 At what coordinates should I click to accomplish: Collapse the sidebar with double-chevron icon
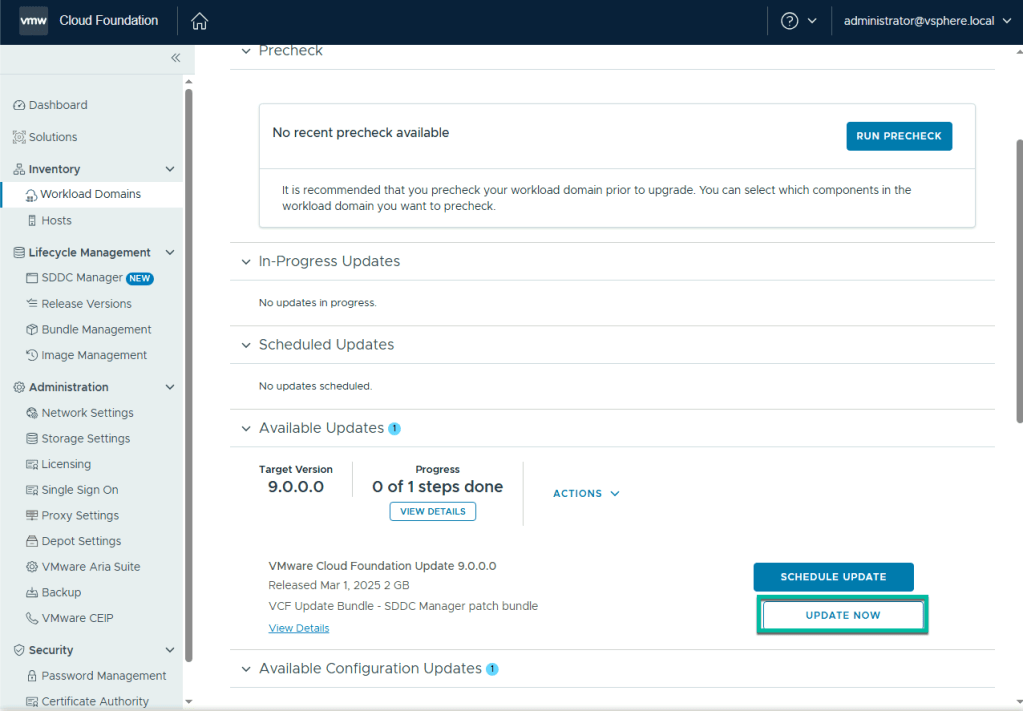click(175, 58)
